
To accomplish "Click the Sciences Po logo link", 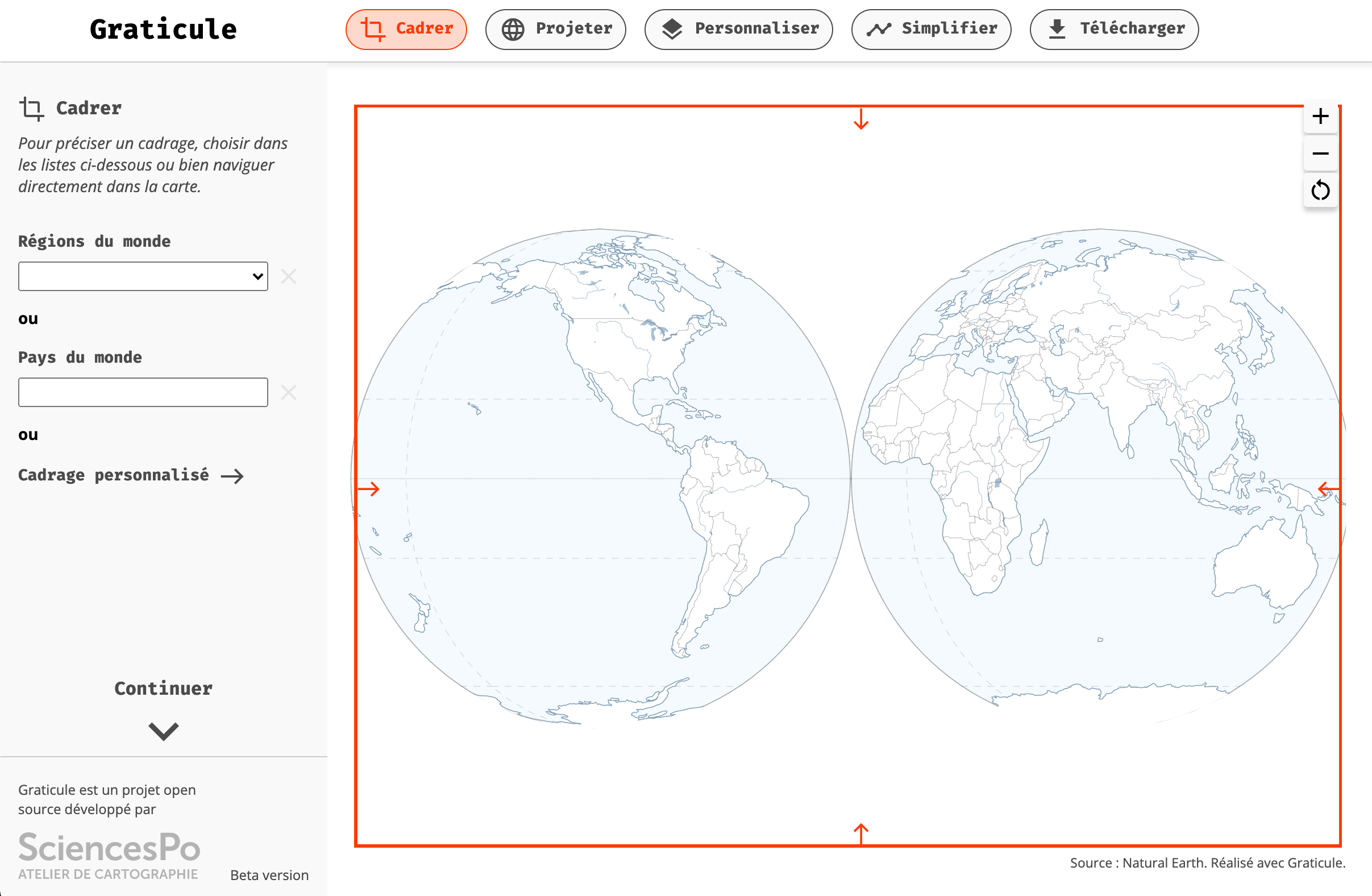I will tap(109, 854).
